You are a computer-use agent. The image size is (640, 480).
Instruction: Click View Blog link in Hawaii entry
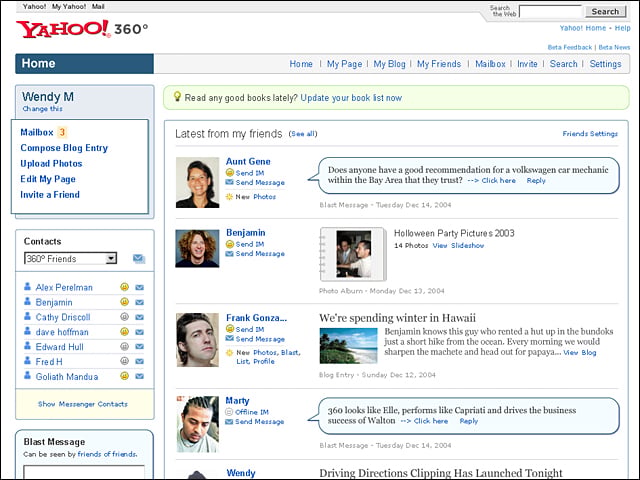coord(580,352)
